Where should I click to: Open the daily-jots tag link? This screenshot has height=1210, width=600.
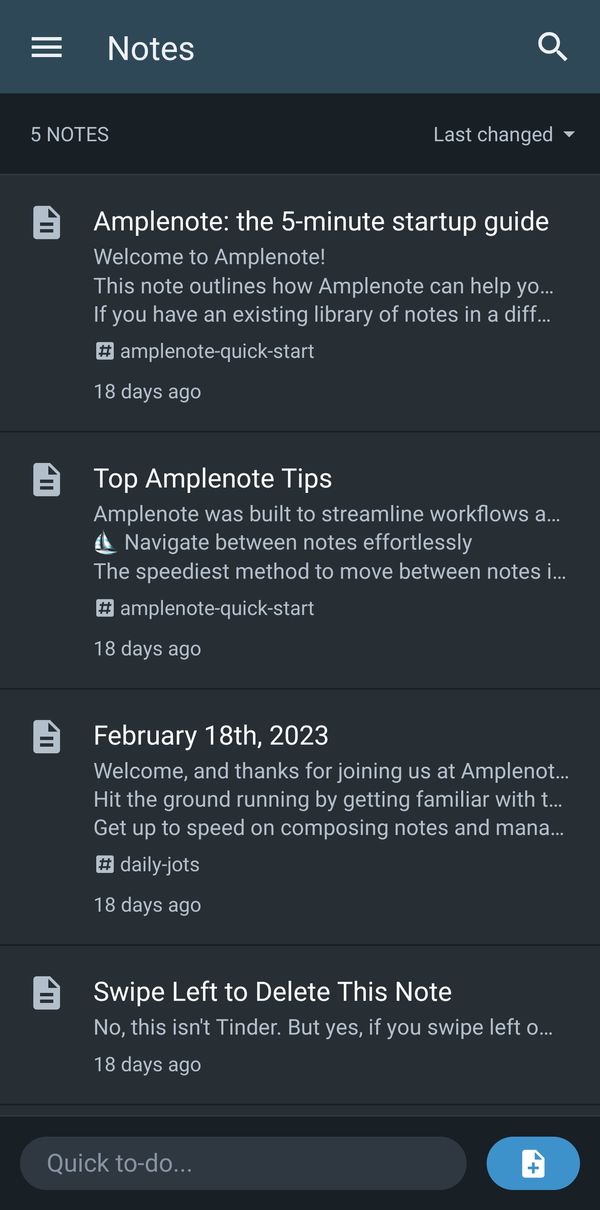[160, 863]
